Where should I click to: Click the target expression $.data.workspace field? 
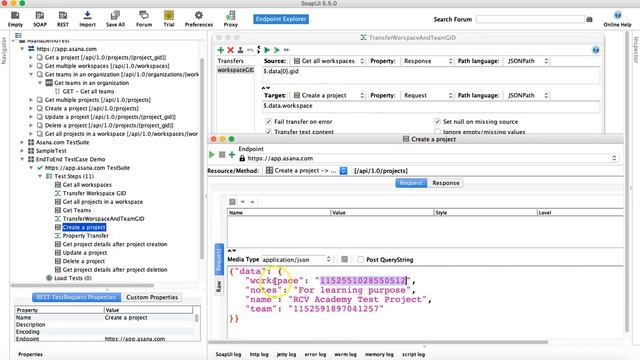[x=431, y=106]
